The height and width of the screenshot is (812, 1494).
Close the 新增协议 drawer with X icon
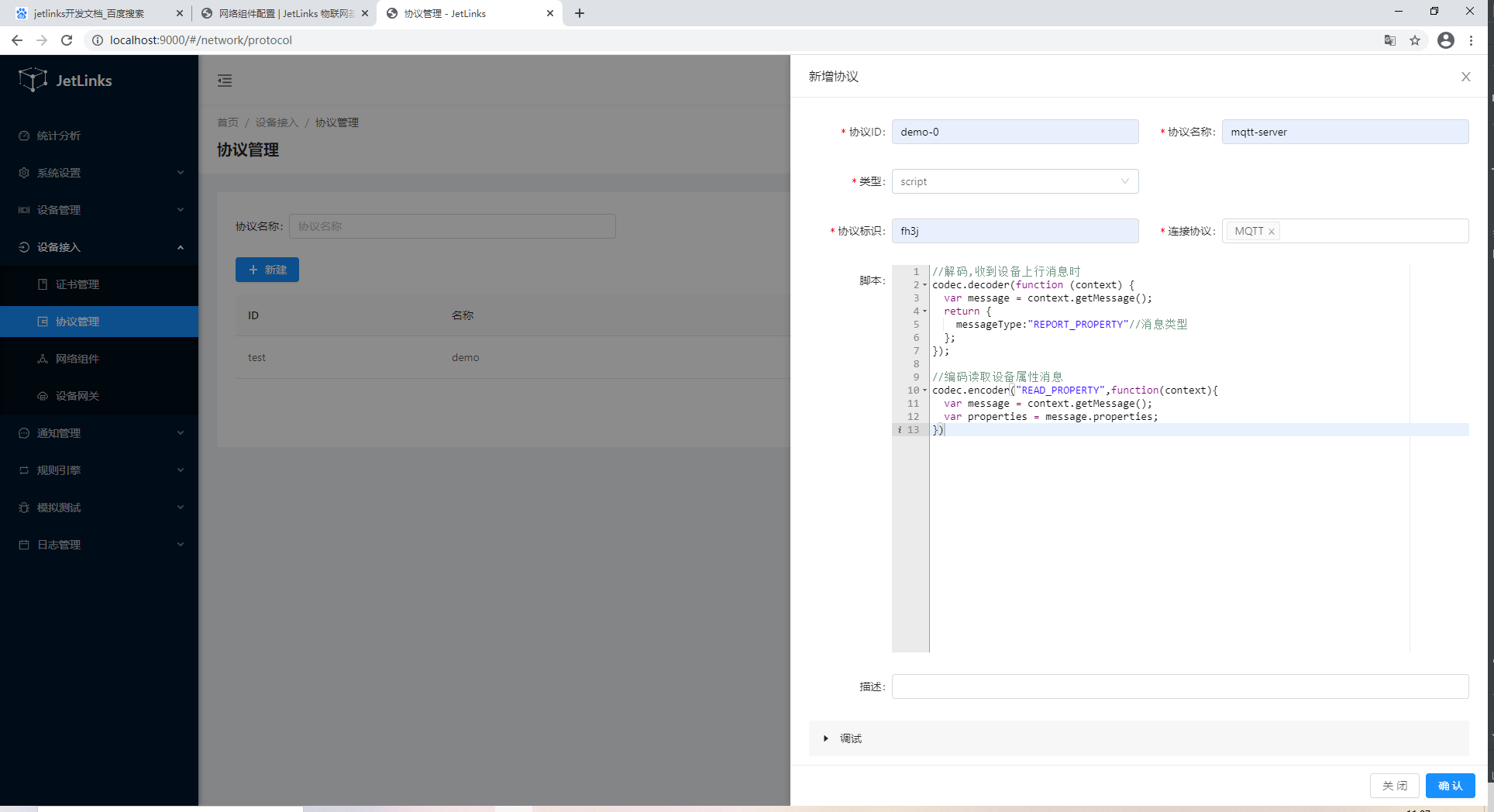[1465, 77]
